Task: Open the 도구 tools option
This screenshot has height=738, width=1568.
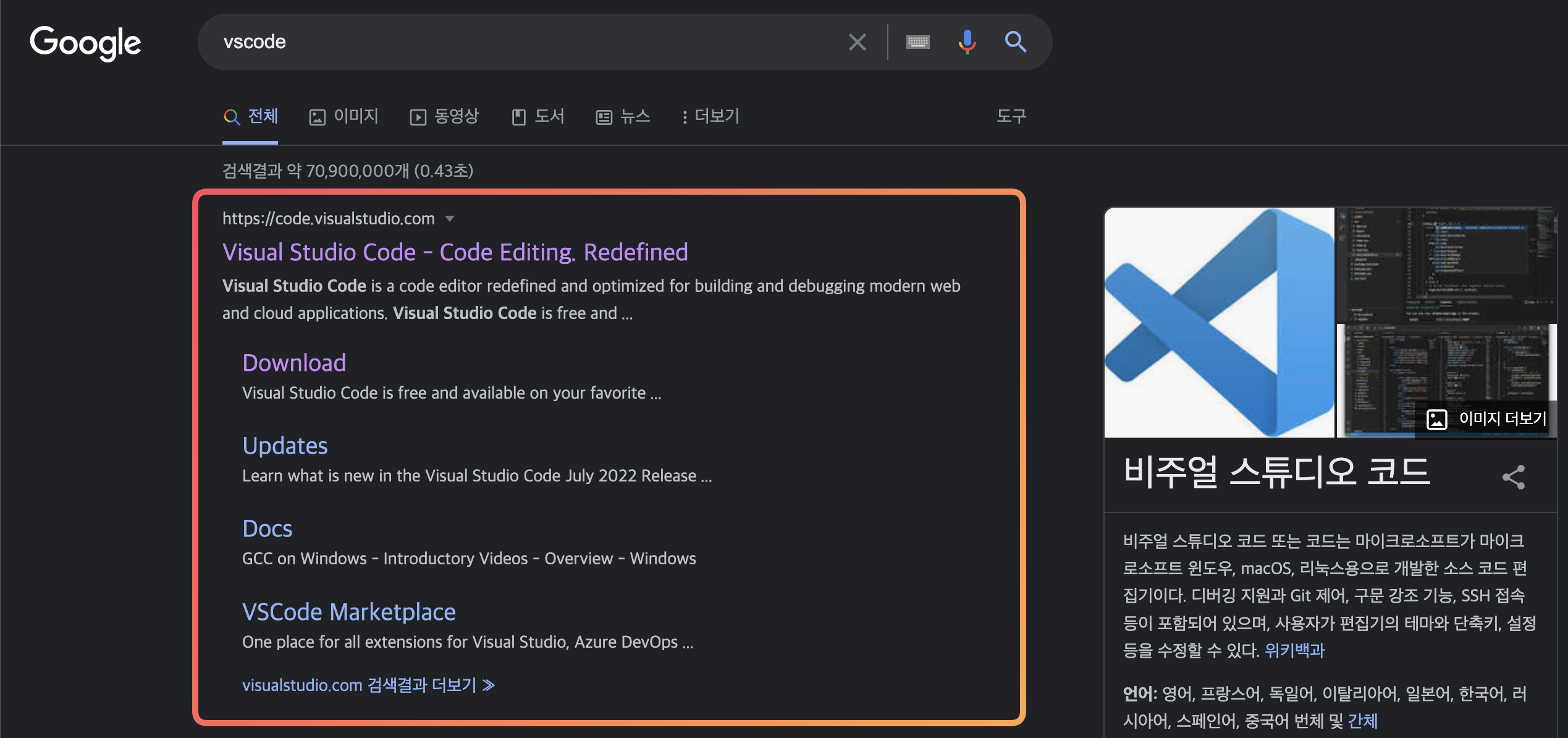Action: tap(1011, 116)
